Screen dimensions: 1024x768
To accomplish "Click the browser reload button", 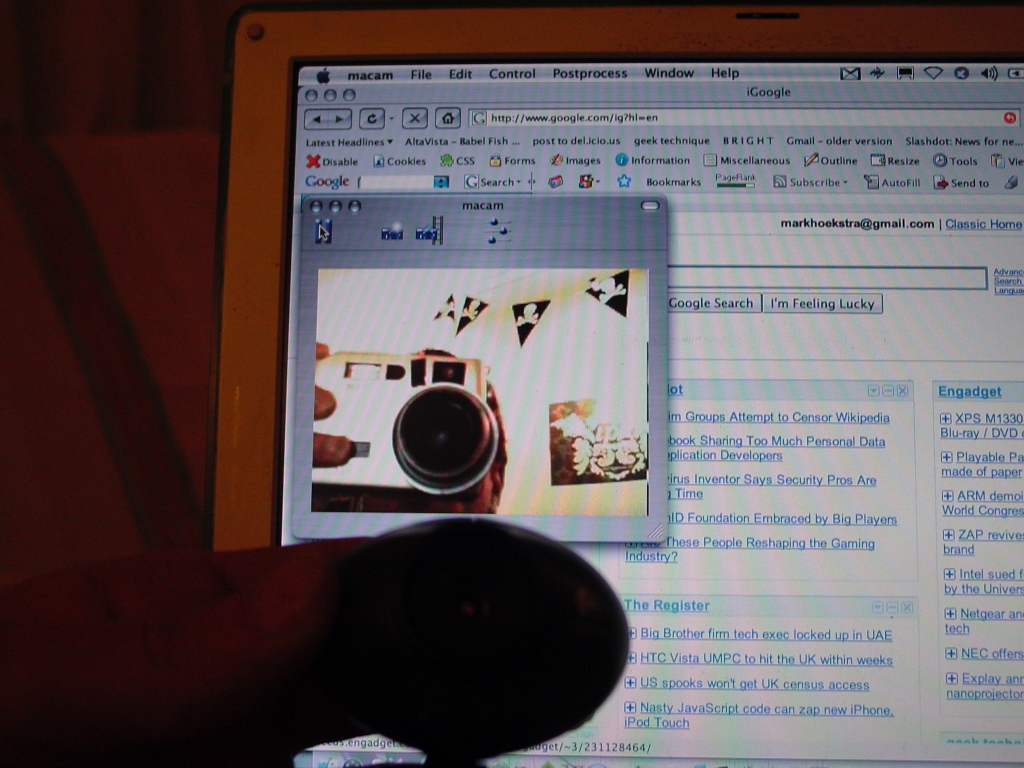I will pos(372,118).
